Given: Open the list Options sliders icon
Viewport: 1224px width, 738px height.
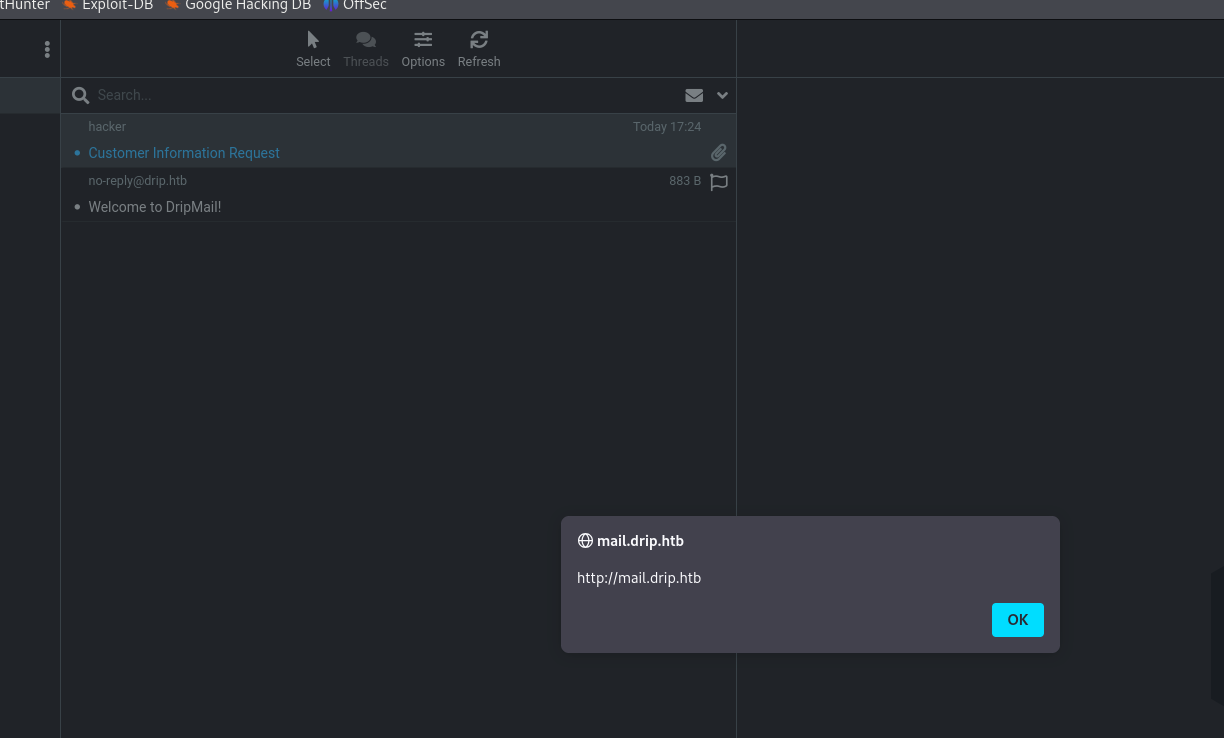Looking at the screenshot, I should [x=423, y=48].
